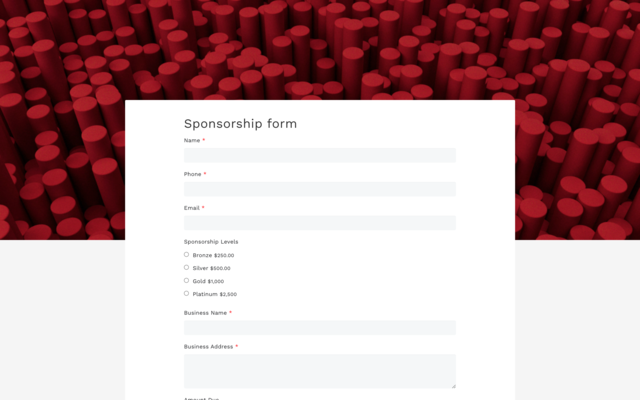Click the 'Business Name' field label
Screen dimensions: 640x400
[x=205, y=313]
